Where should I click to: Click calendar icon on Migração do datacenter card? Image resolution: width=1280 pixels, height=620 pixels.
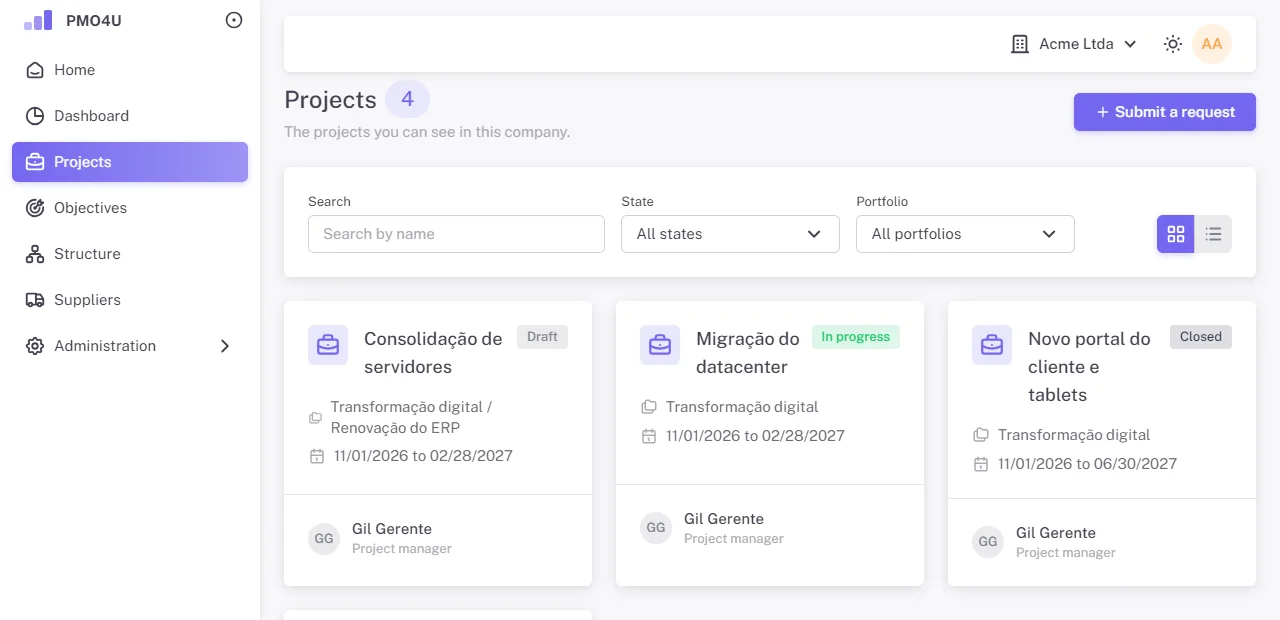click(x=649, y=436)
